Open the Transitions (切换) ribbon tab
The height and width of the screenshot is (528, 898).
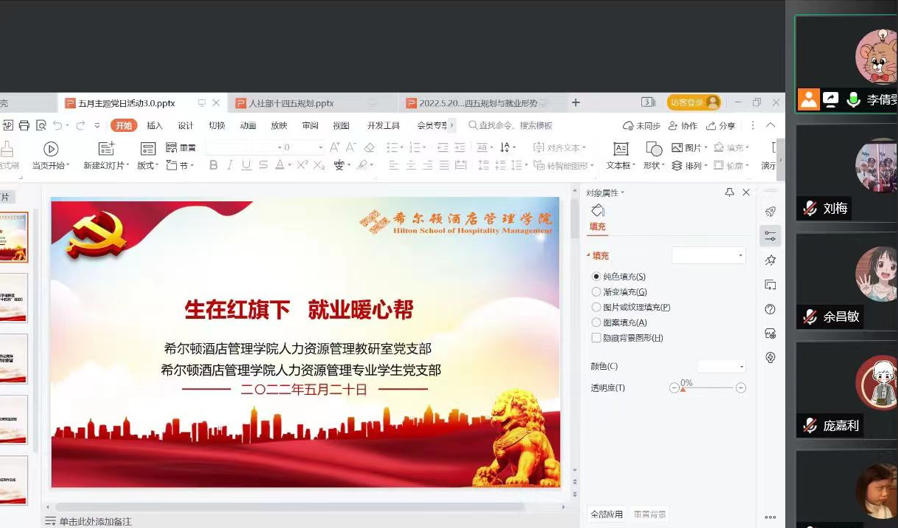(x=216, y=125)
